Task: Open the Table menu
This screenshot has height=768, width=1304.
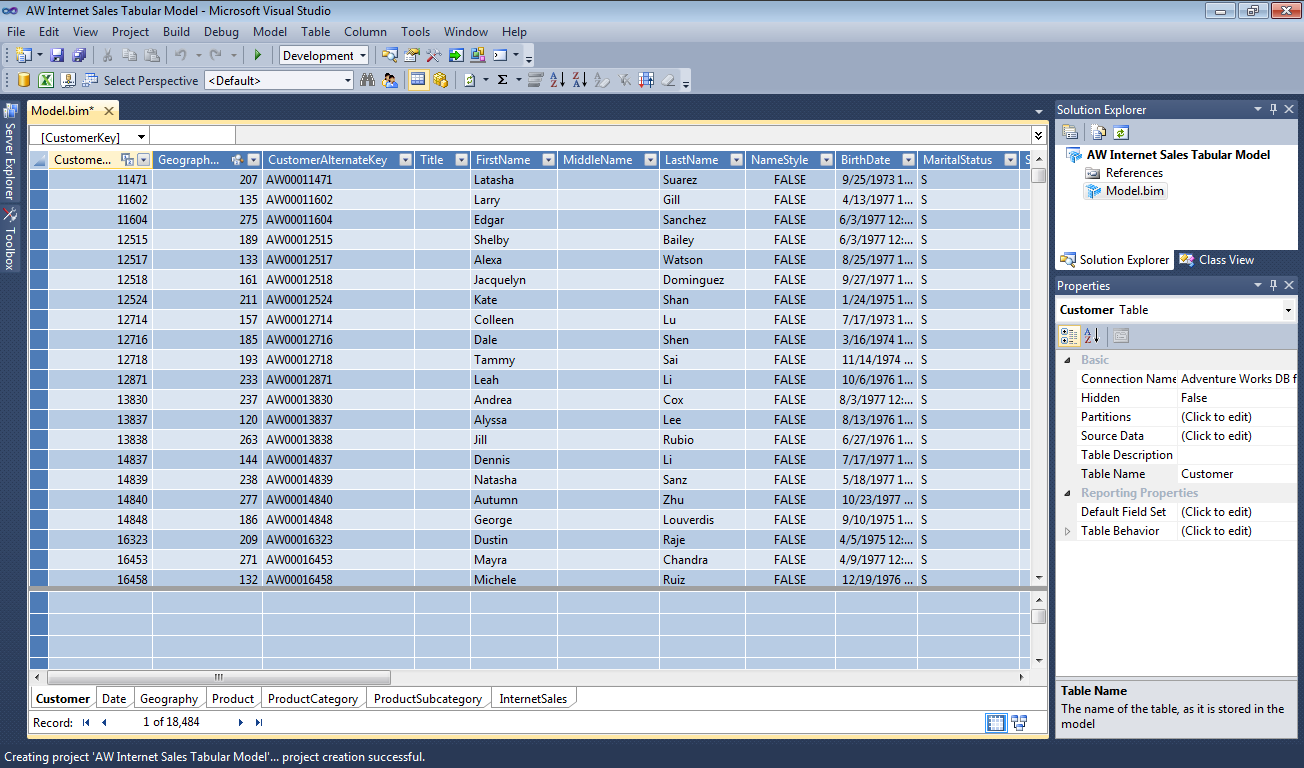Action: pyautogui.click(x=316, y=32)
